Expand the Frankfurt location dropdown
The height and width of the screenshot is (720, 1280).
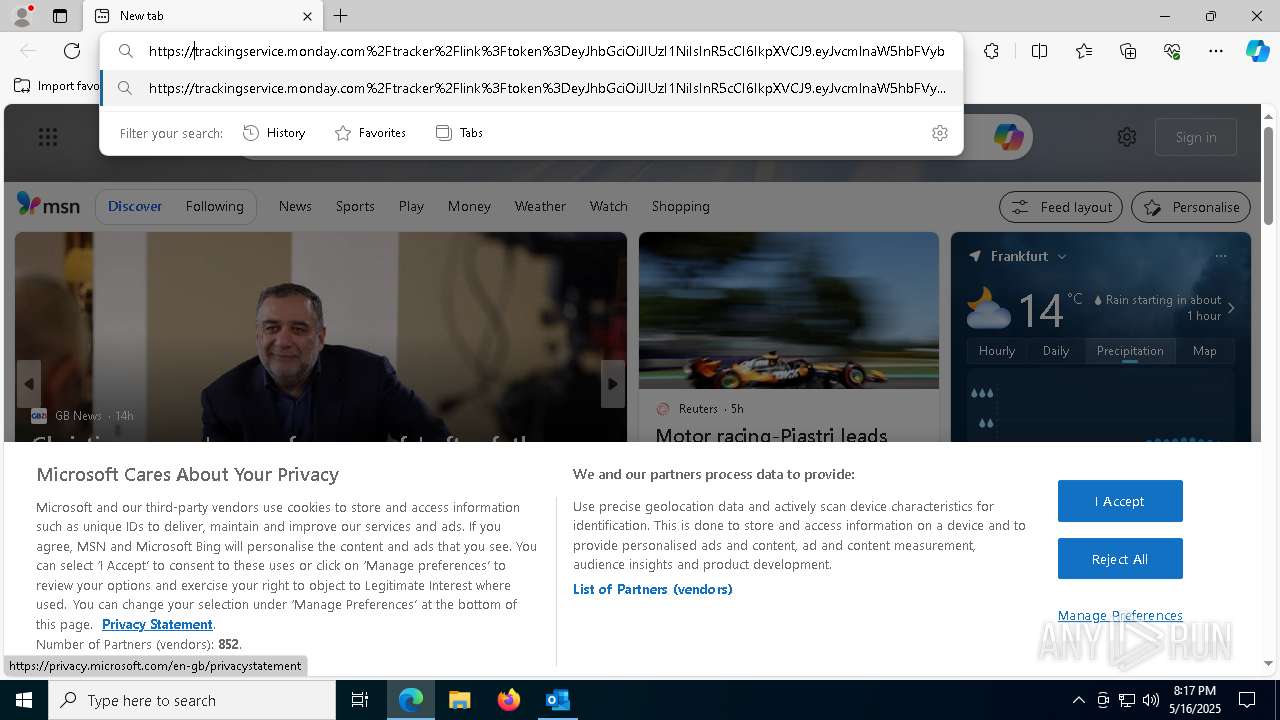click(1062, 256)
